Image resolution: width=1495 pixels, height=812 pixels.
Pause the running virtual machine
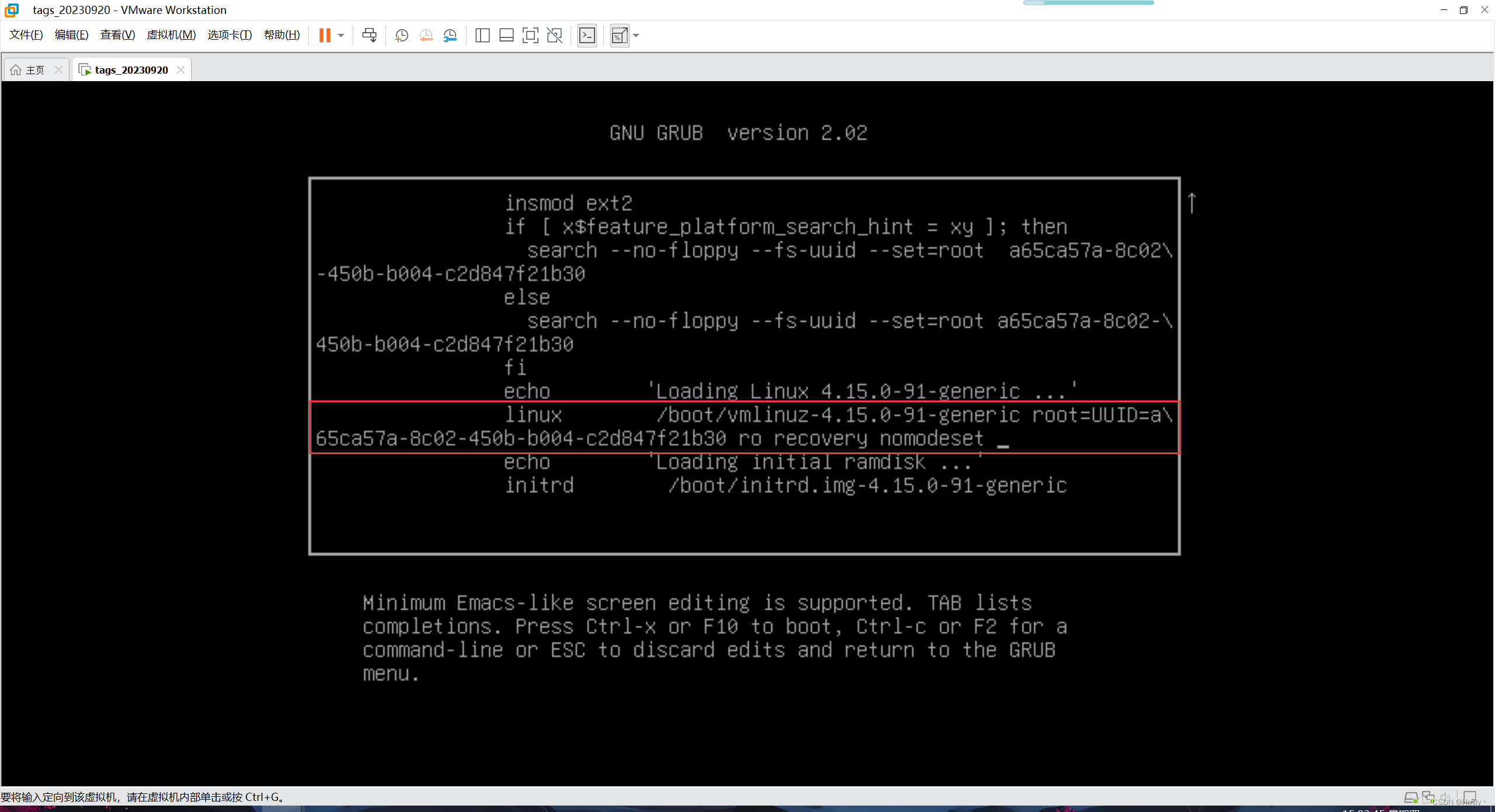[x=326, y=35]
